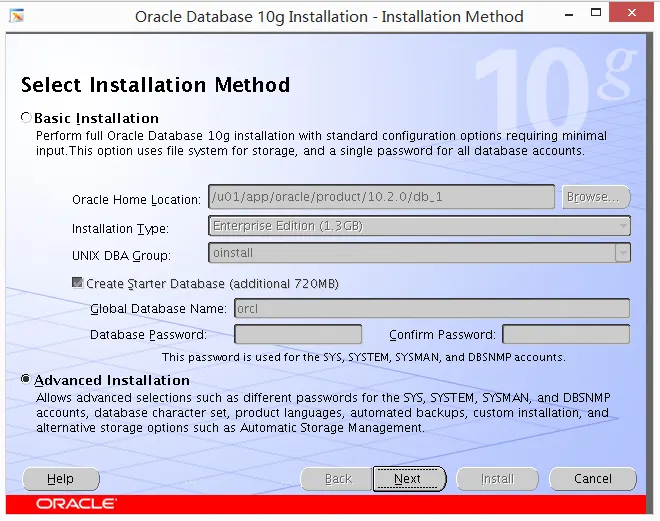
Task: Open the Installation Type dropdown
Action: (x=419, y=226)
